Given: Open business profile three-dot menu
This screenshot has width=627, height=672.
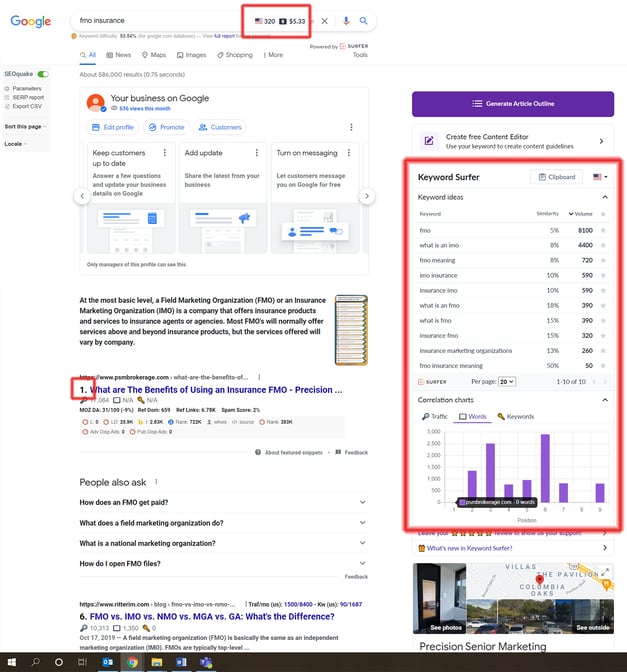Looking at the screenshot, I should (351, 127).
